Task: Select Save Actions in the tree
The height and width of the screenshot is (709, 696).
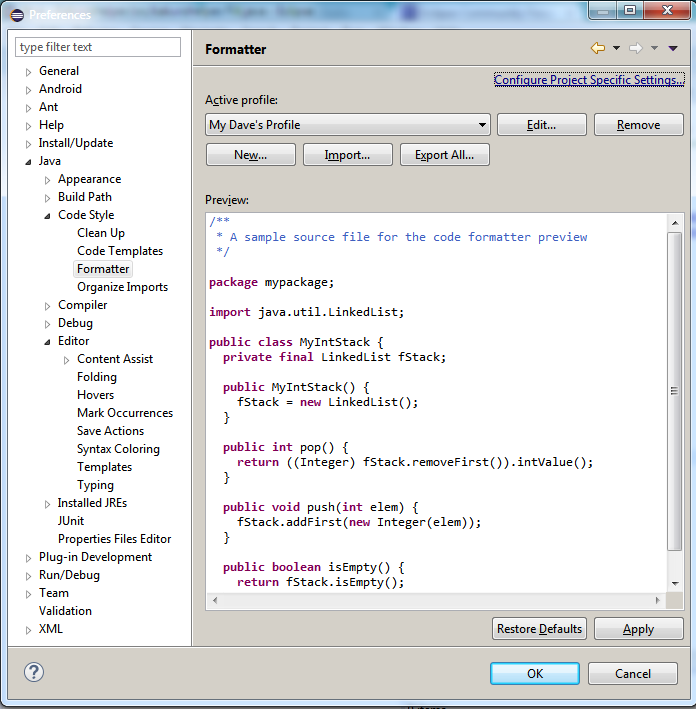Action: point(110,431)
